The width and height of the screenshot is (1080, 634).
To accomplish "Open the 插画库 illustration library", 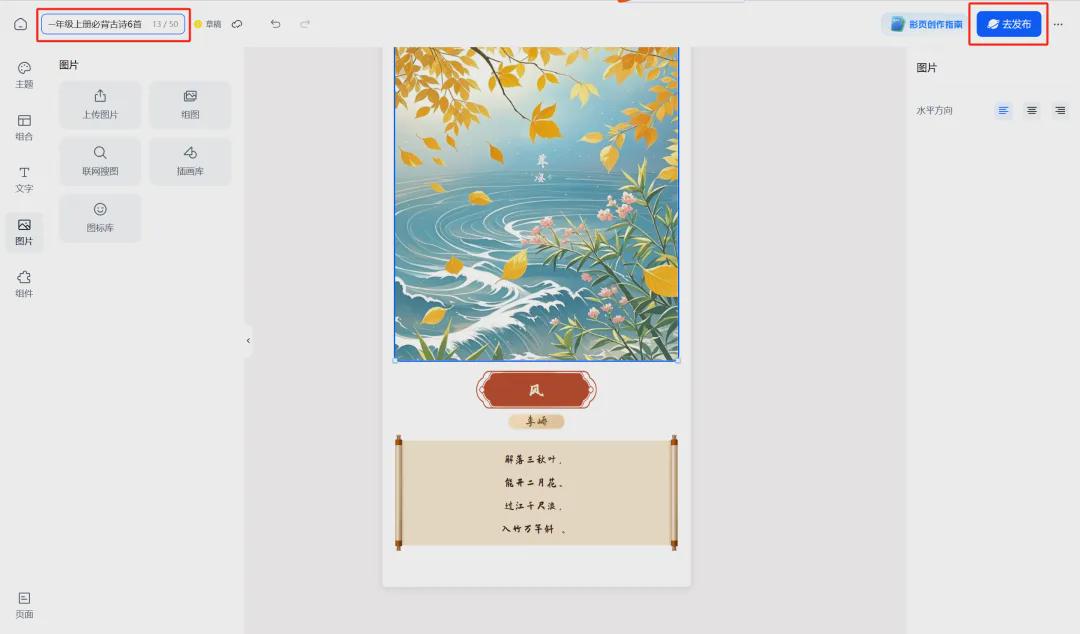I will point(190,161).
